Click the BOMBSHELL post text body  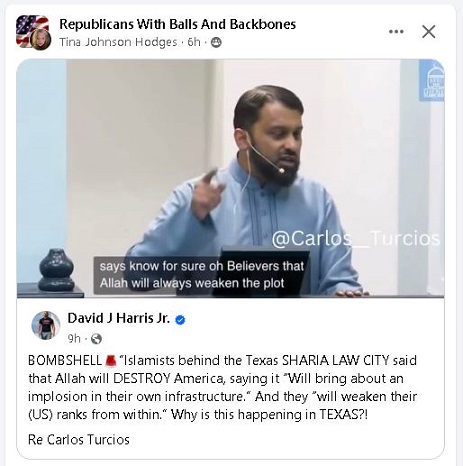223,387
